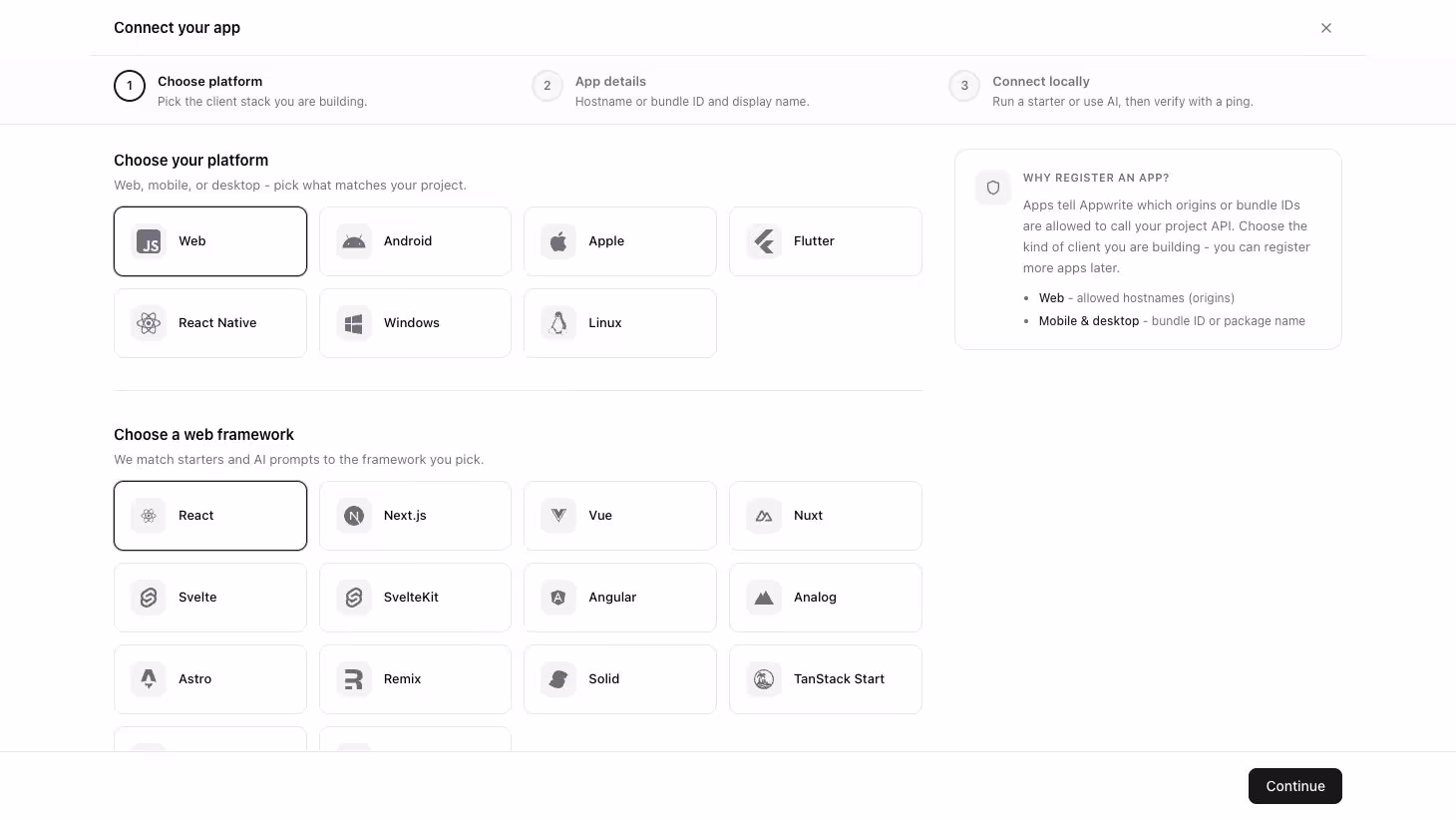Viewport: 1456px width, 820px height.
Task: Select the Linux penguin icon
Action: coord(558,323)
